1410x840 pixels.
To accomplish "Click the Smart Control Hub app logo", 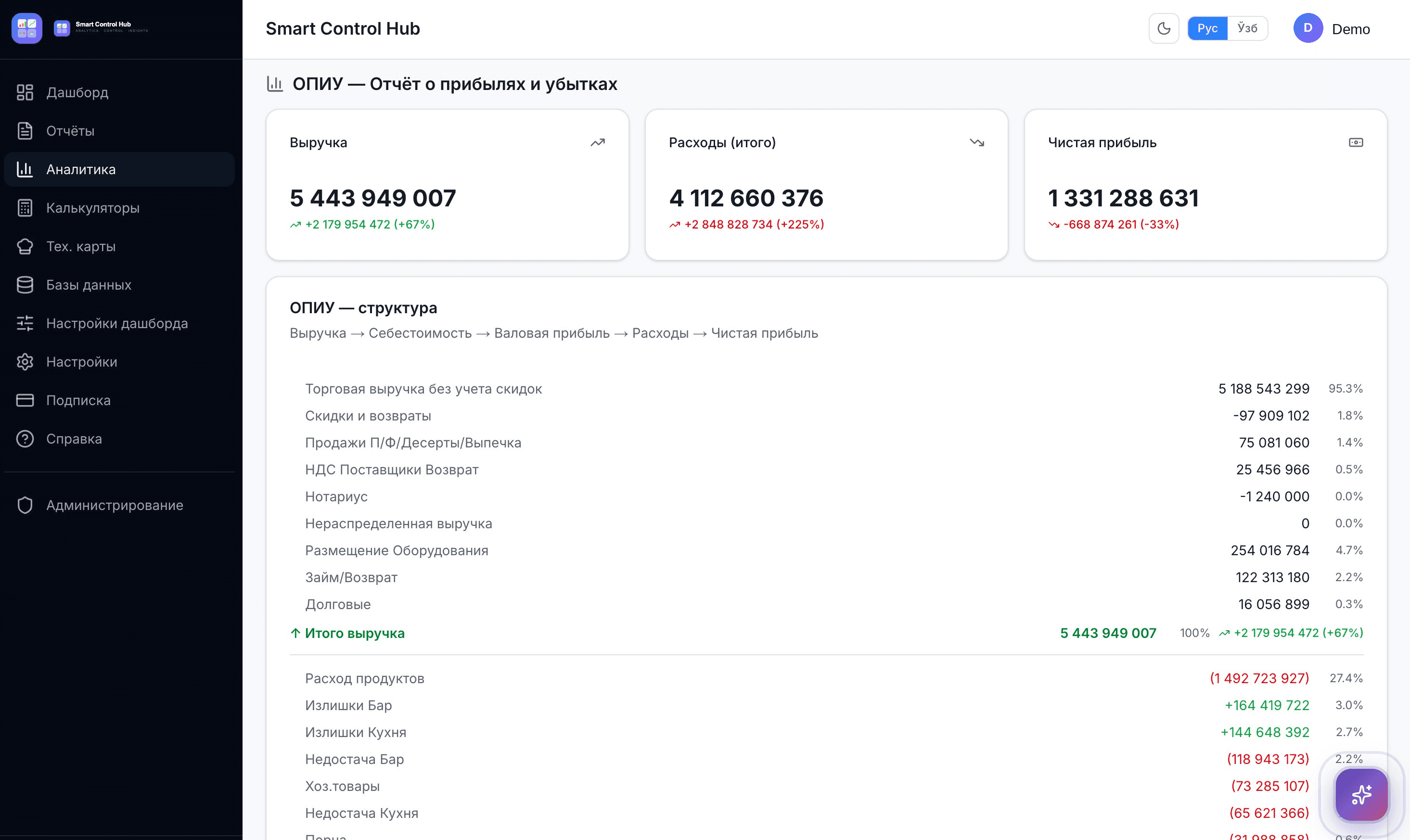I will pyautogui.click(x=26, y=28).
